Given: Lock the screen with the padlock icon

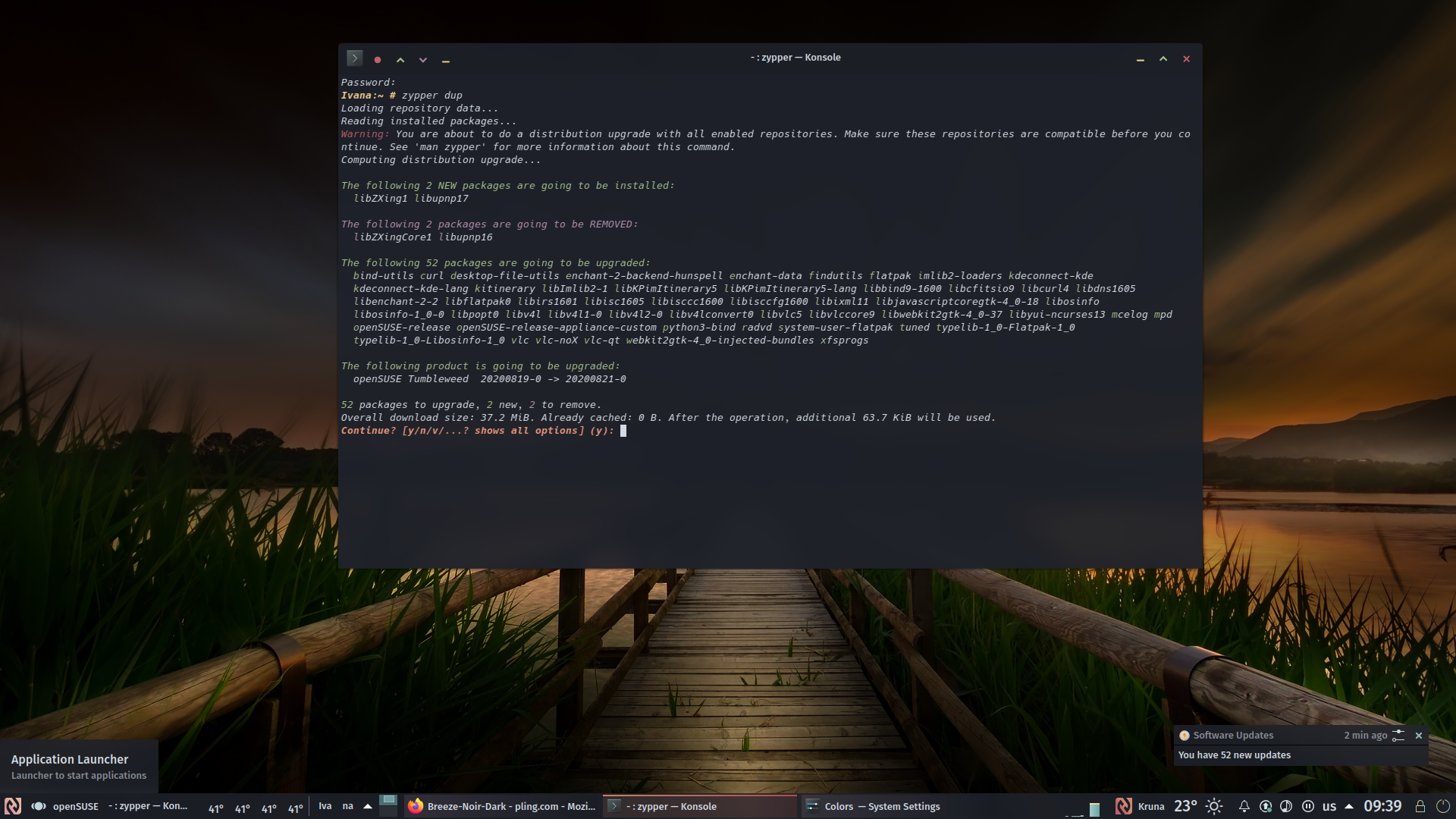Looking at the screenshot, I should point(1420,806).
